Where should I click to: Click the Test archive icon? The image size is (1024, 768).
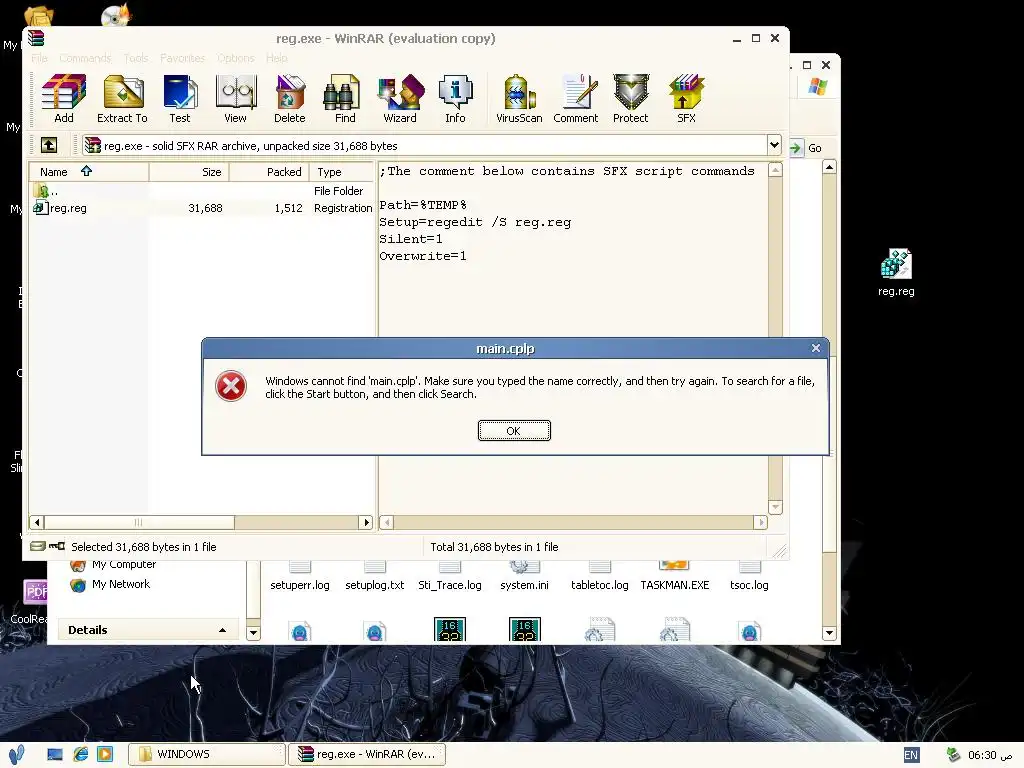tap(180, 99)
